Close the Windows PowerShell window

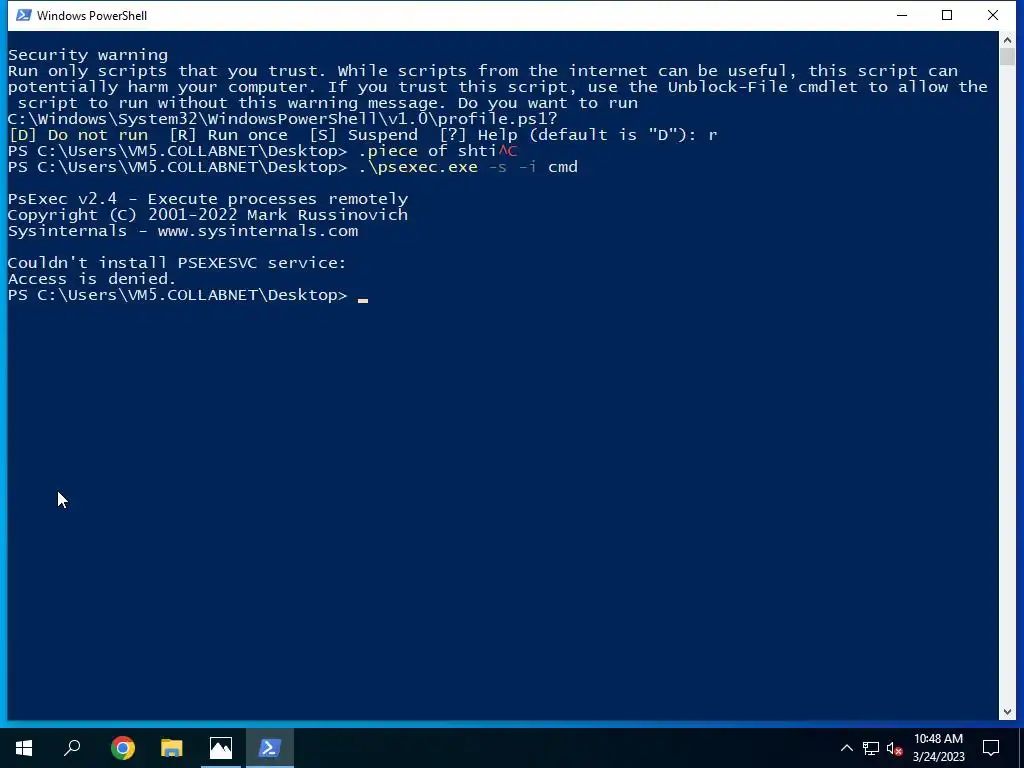[x=993, y=15]
